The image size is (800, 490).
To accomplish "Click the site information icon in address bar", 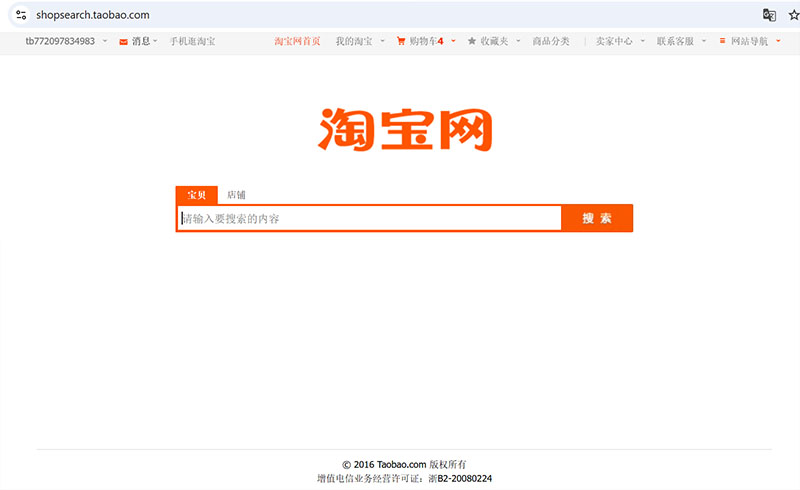I will [x=21, y=15].
